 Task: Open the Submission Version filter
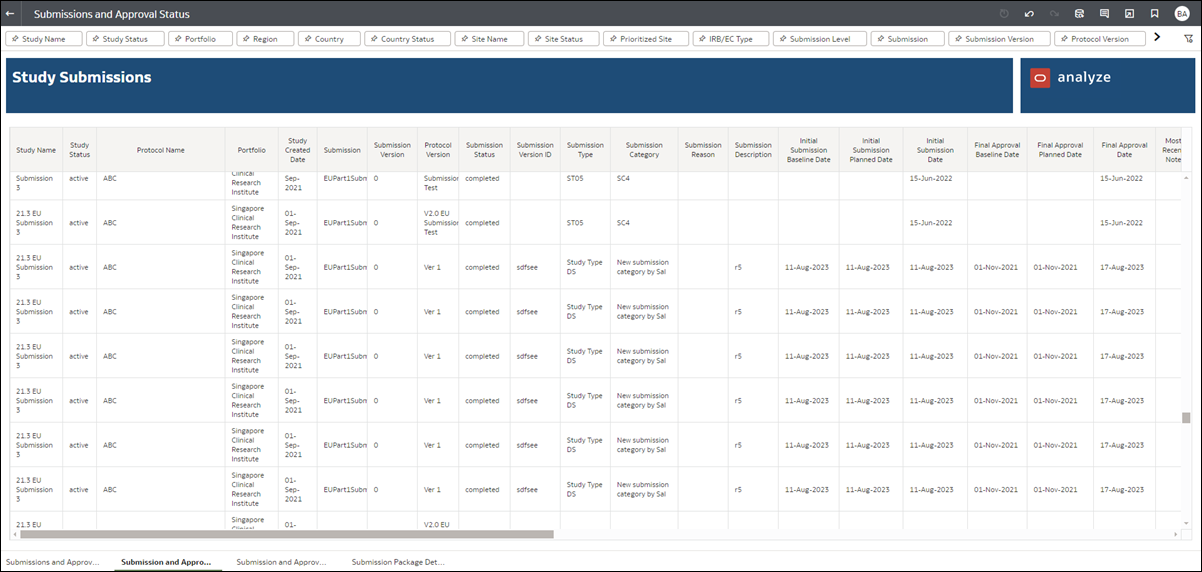(x=998, y=39)
